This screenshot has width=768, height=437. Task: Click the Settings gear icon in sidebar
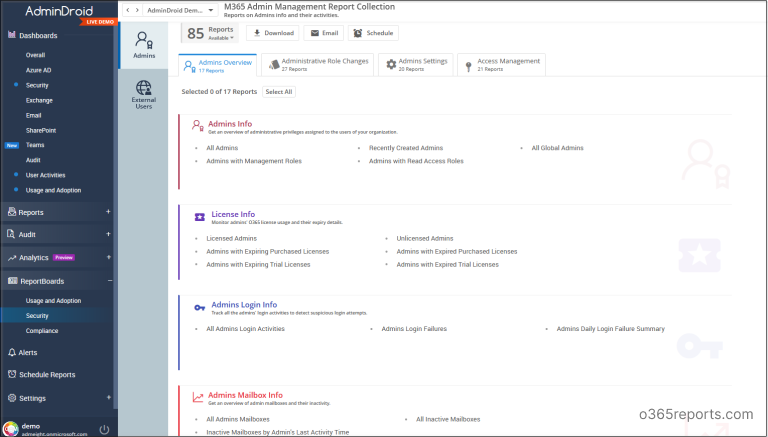[x=12, y=398]
